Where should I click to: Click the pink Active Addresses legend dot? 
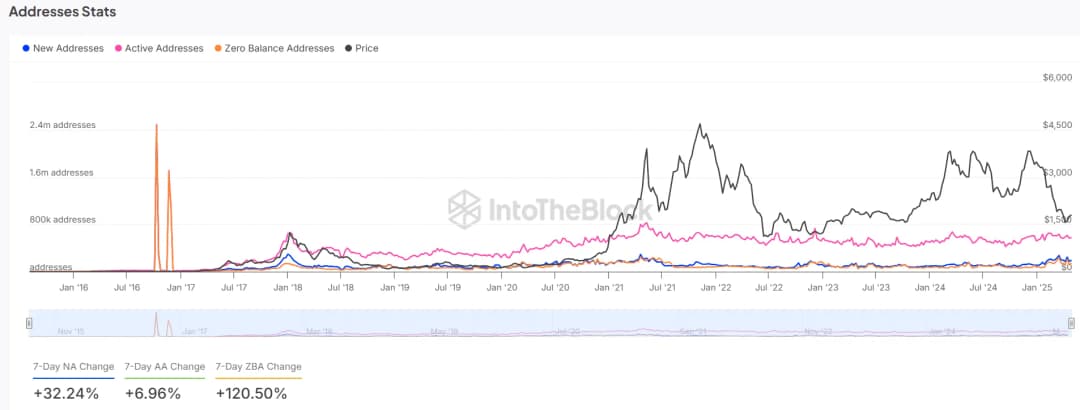tap(119, 48)
